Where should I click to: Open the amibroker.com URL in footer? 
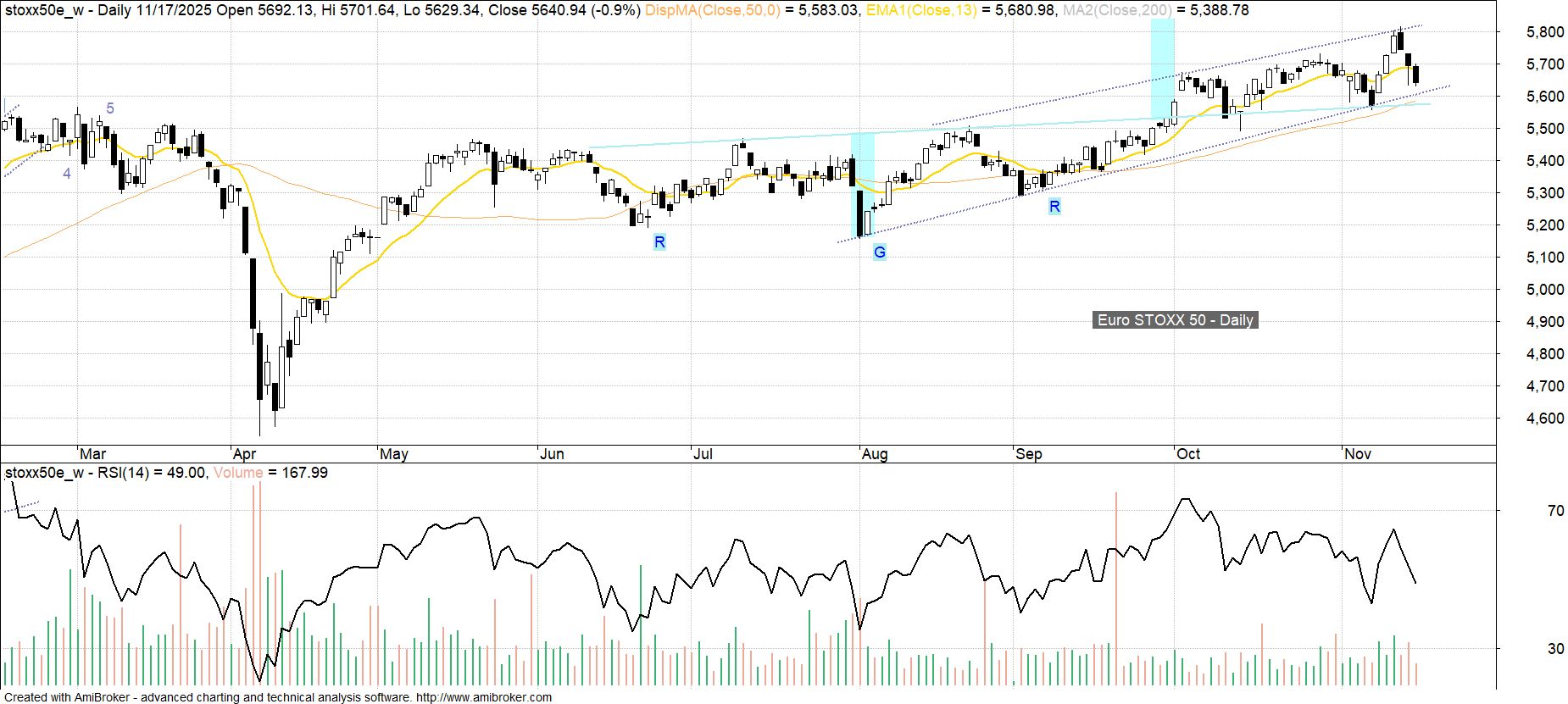click(x=484, y=697)
